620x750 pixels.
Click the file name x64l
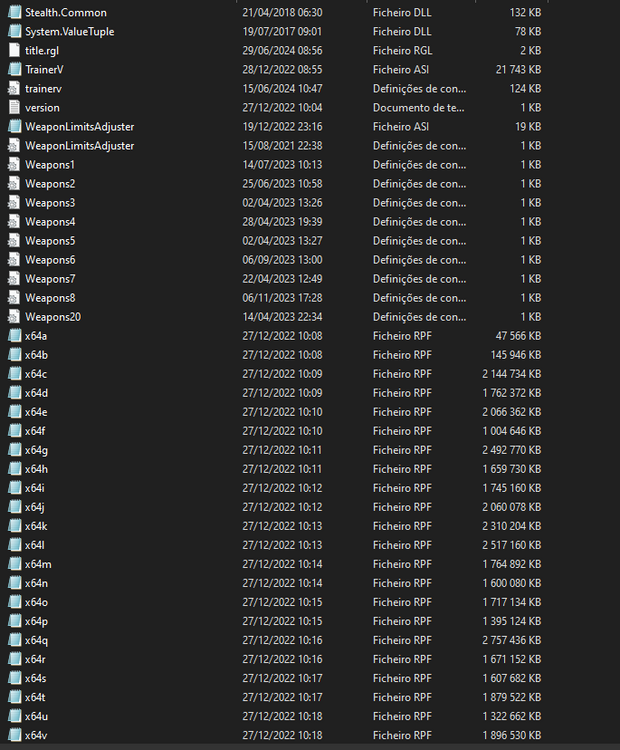click(x=34, y=545)
